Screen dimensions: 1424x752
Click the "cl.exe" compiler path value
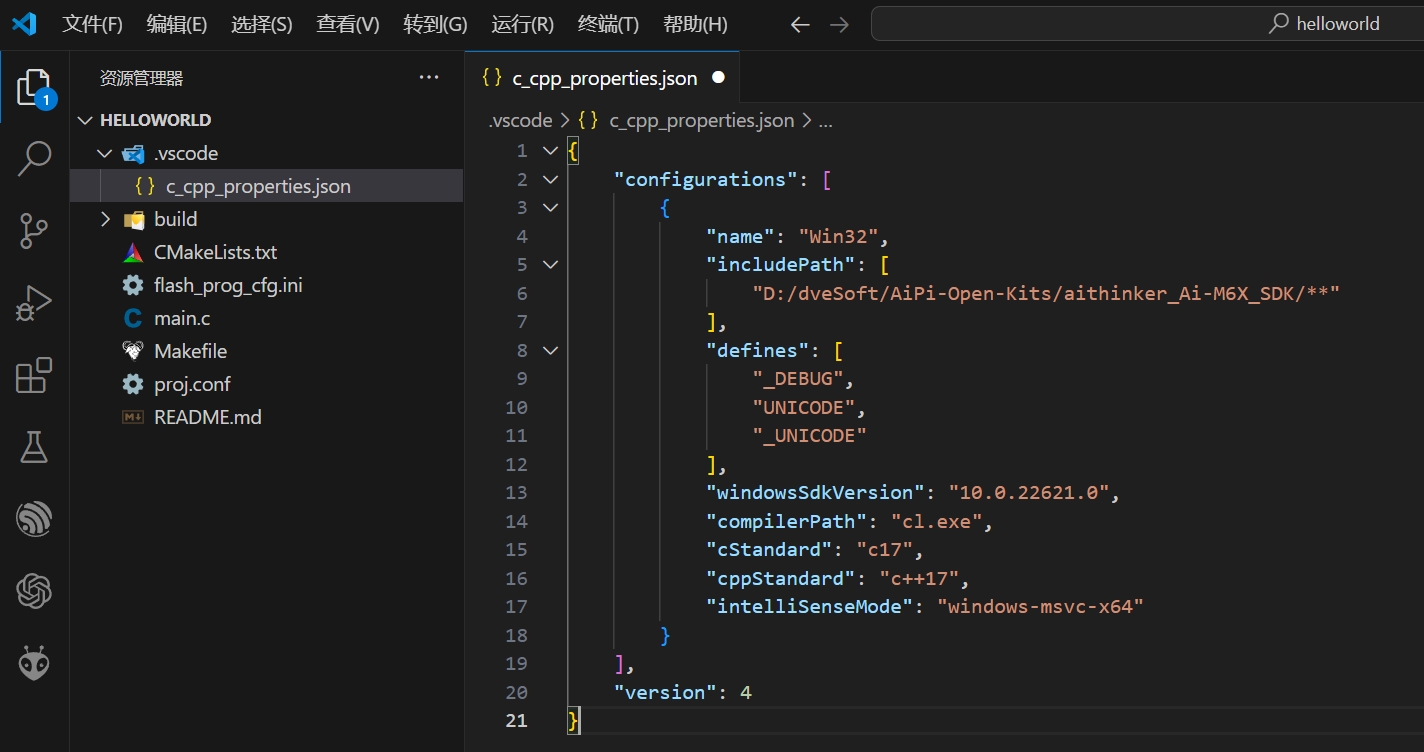(935, 521)
